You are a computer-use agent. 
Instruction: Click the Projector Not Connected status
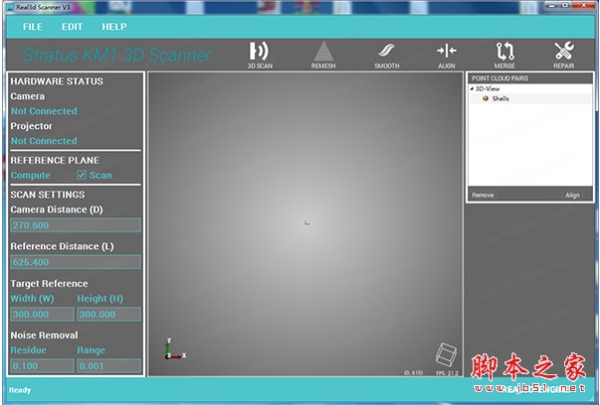click(44, 141)
